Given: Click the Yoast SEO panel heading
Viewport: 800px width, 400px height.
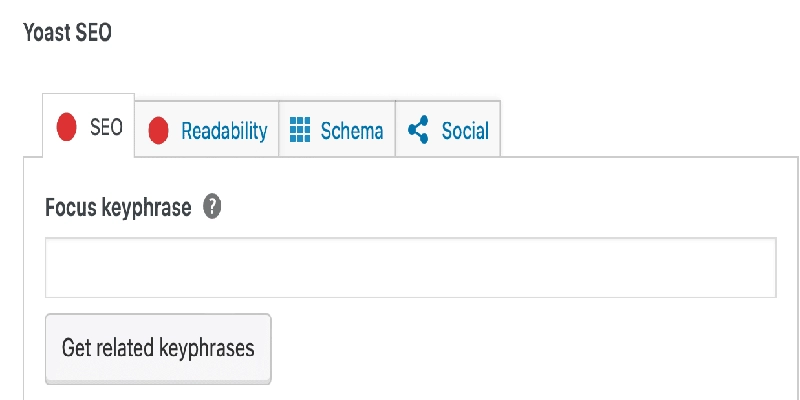Looking at the screenshot, I should coord(67,33).
